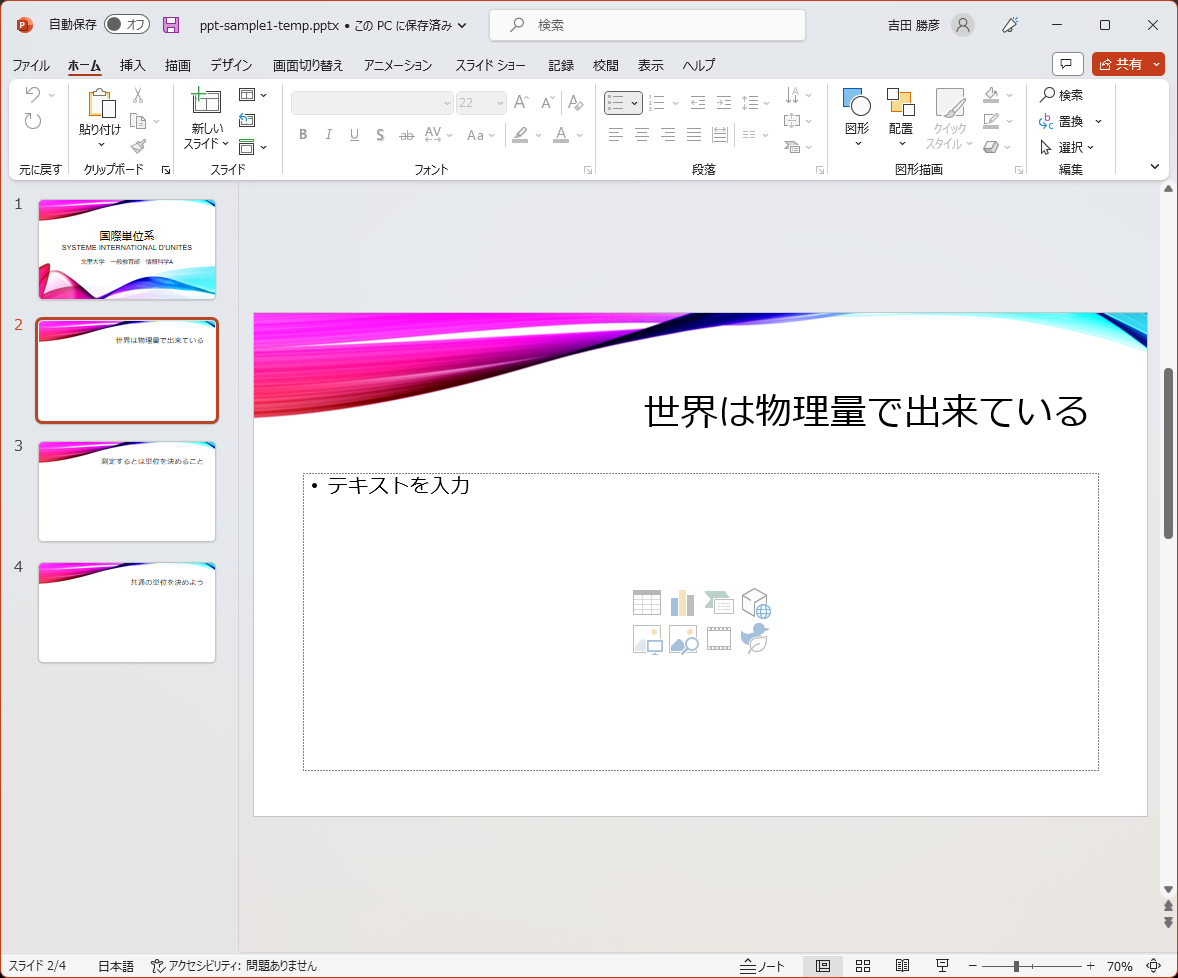Apply underline formatting
Viewport: 1178px width, 978px height.
pyautogui.click(x=354, y=133)
